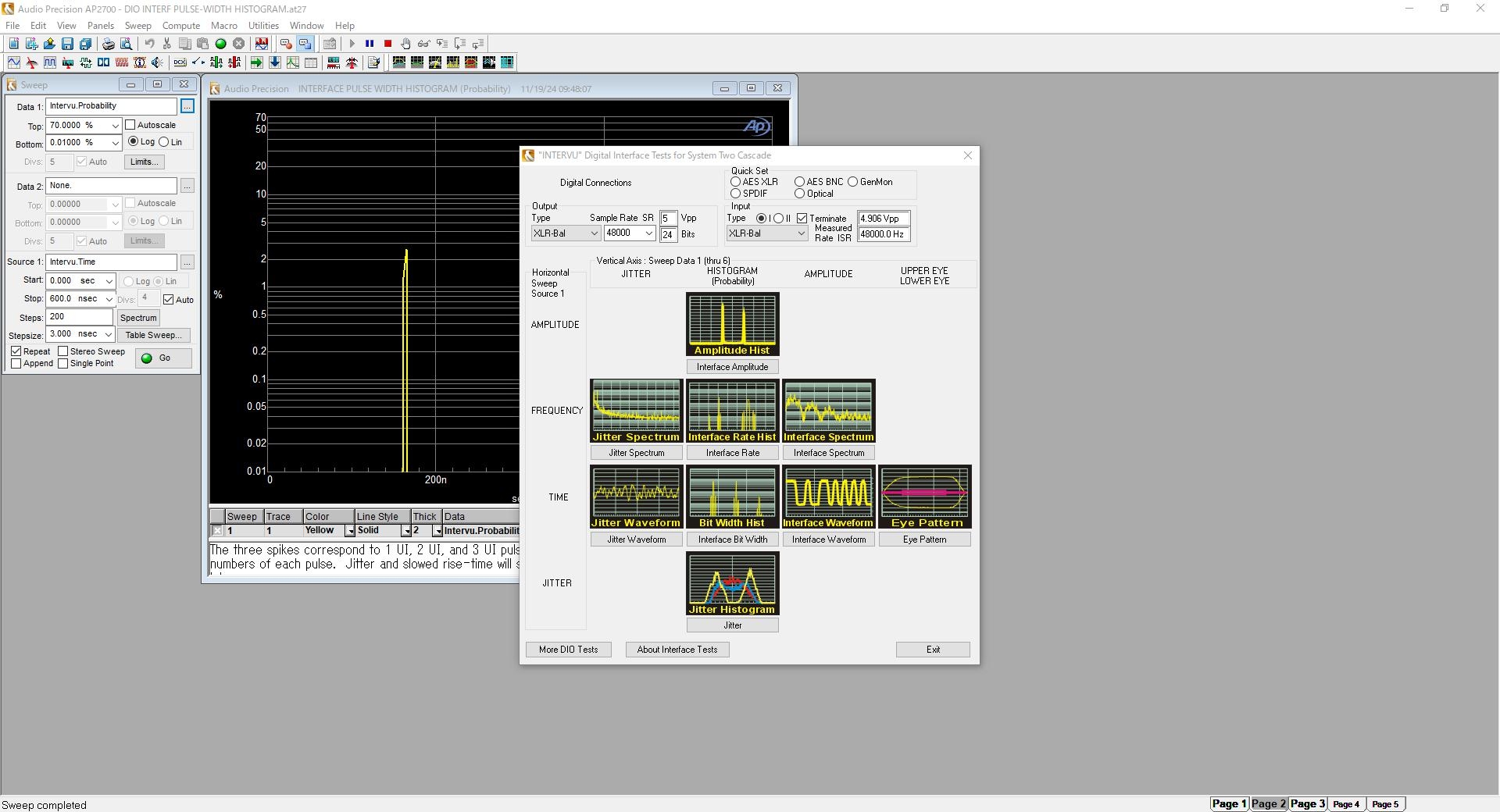Click the Yellow trace color cell
This screenshot has height=812, width=1500.
click(323, 531)
